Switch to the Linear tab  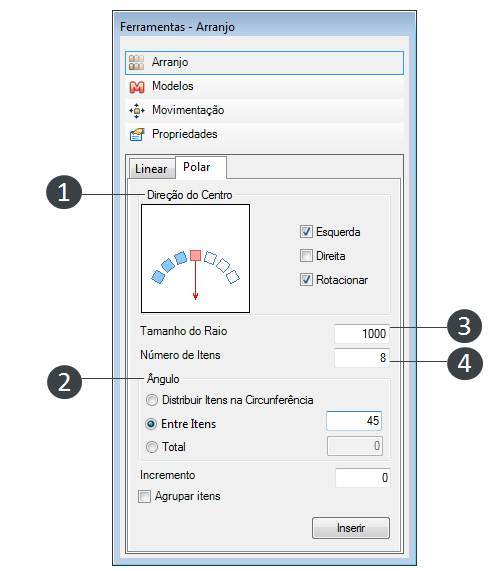click(151, 169)
